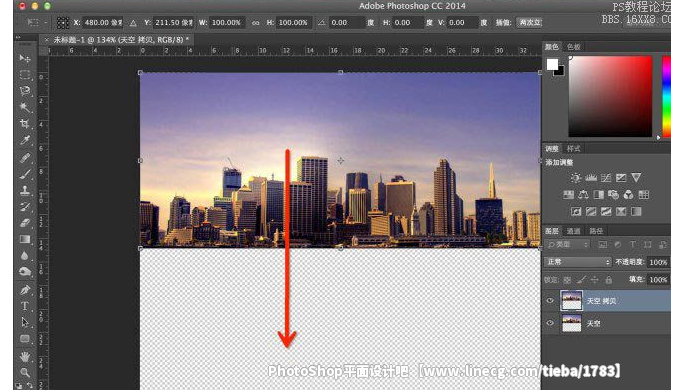Switch to the 色板 Swatches tab

click(x=573, y=47)
